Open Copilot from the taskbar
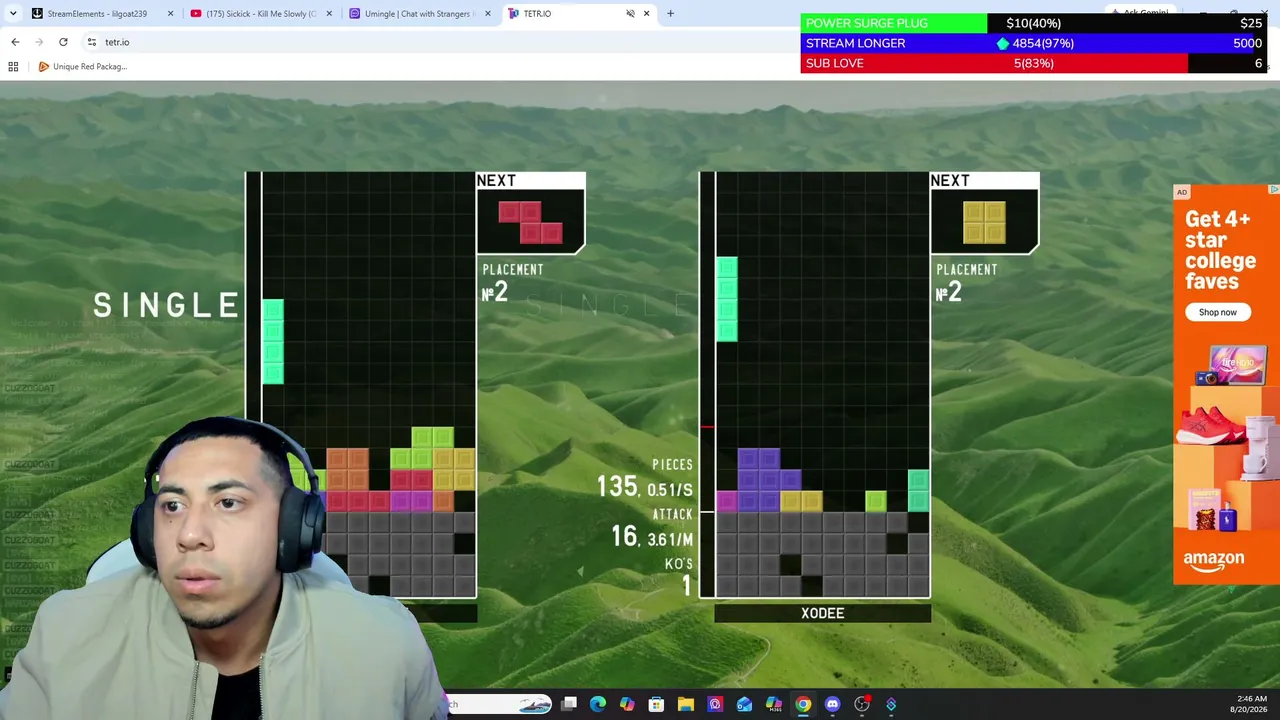The image size is (1280, 720). coord(627,704)
